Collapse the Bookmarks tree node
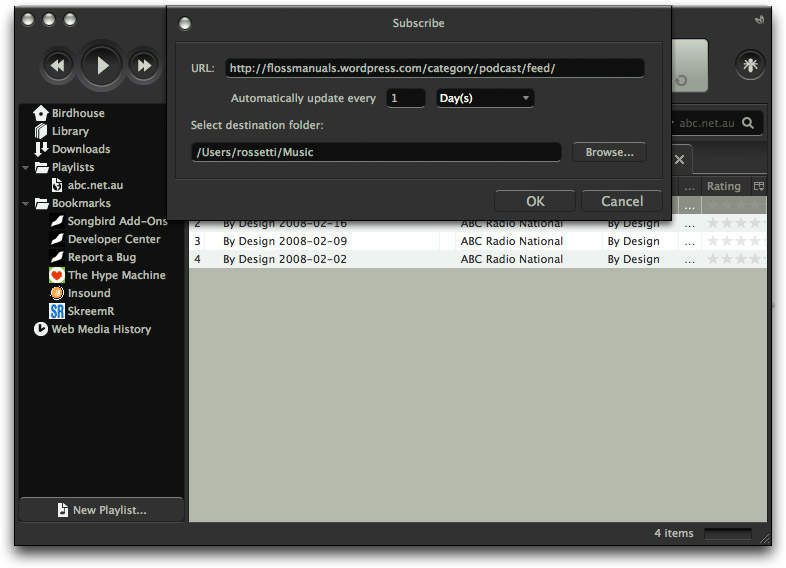The height and width of the screenshot is (568, 786). pyautogui.click(x=26, y=204)
